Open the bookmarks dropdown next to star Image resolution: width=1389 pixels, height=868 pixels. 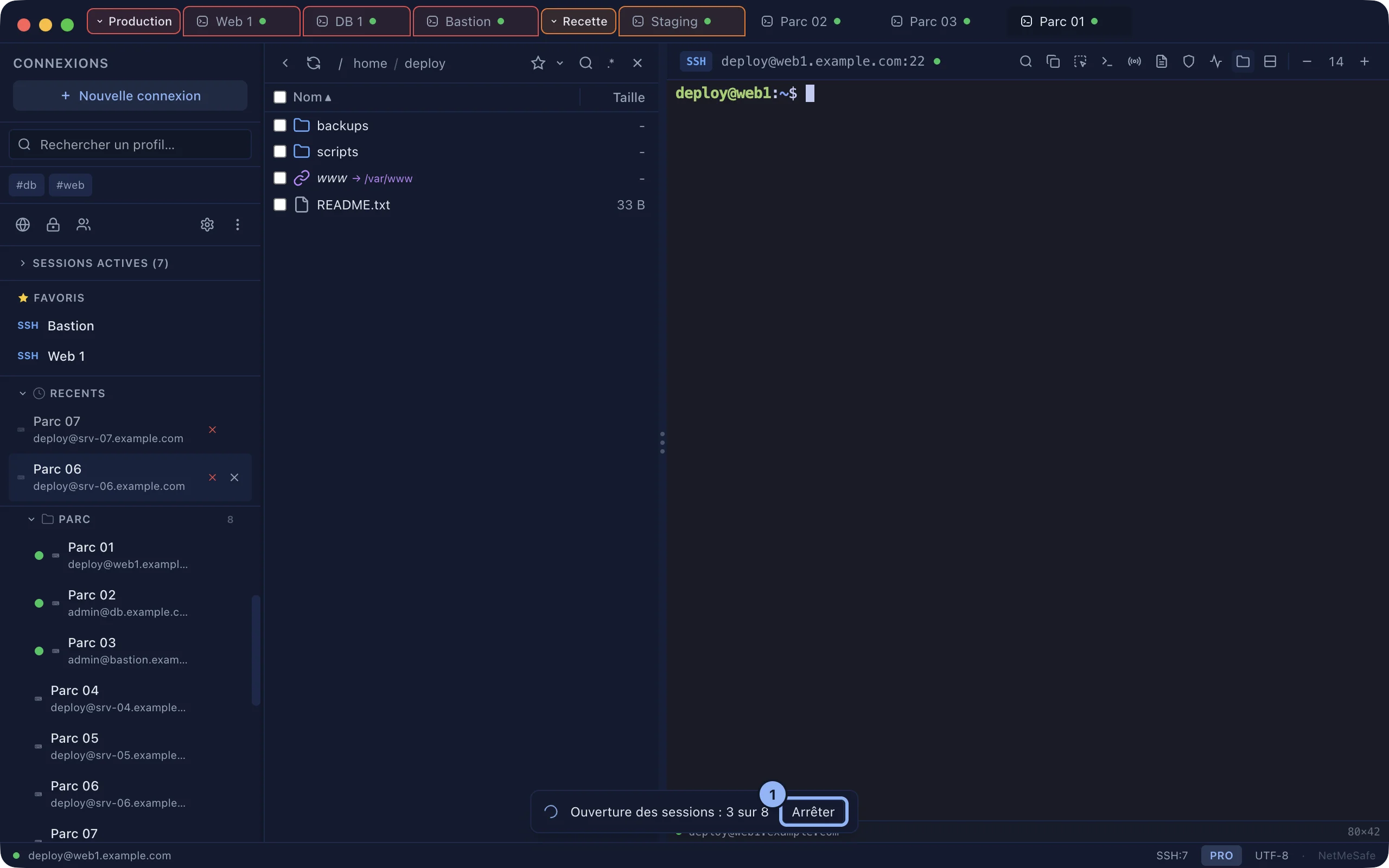click(559, 63)
